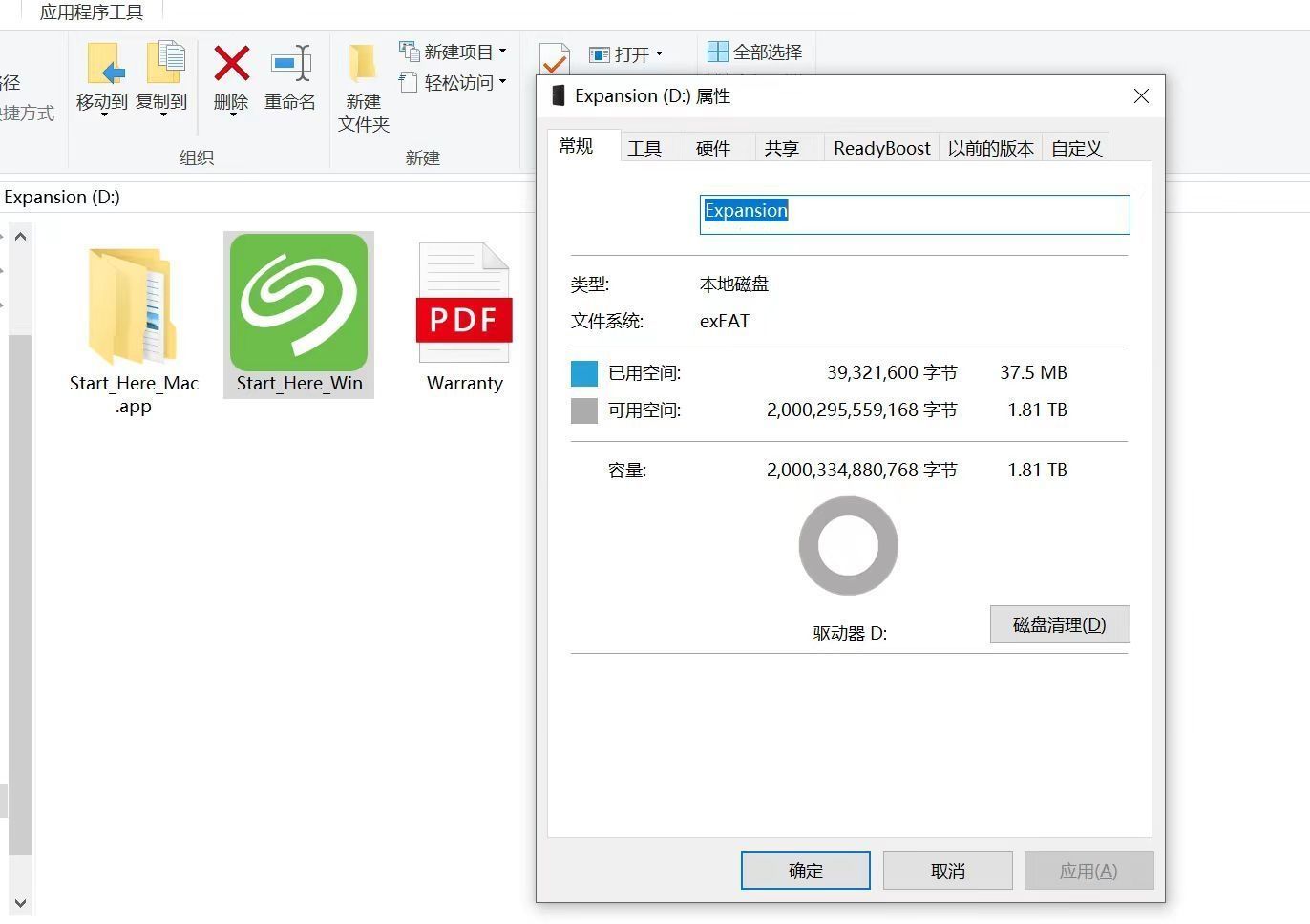The image size is (1310, 924).
Task: Click the blue used-space color swatch
Action: click(583, 373)
